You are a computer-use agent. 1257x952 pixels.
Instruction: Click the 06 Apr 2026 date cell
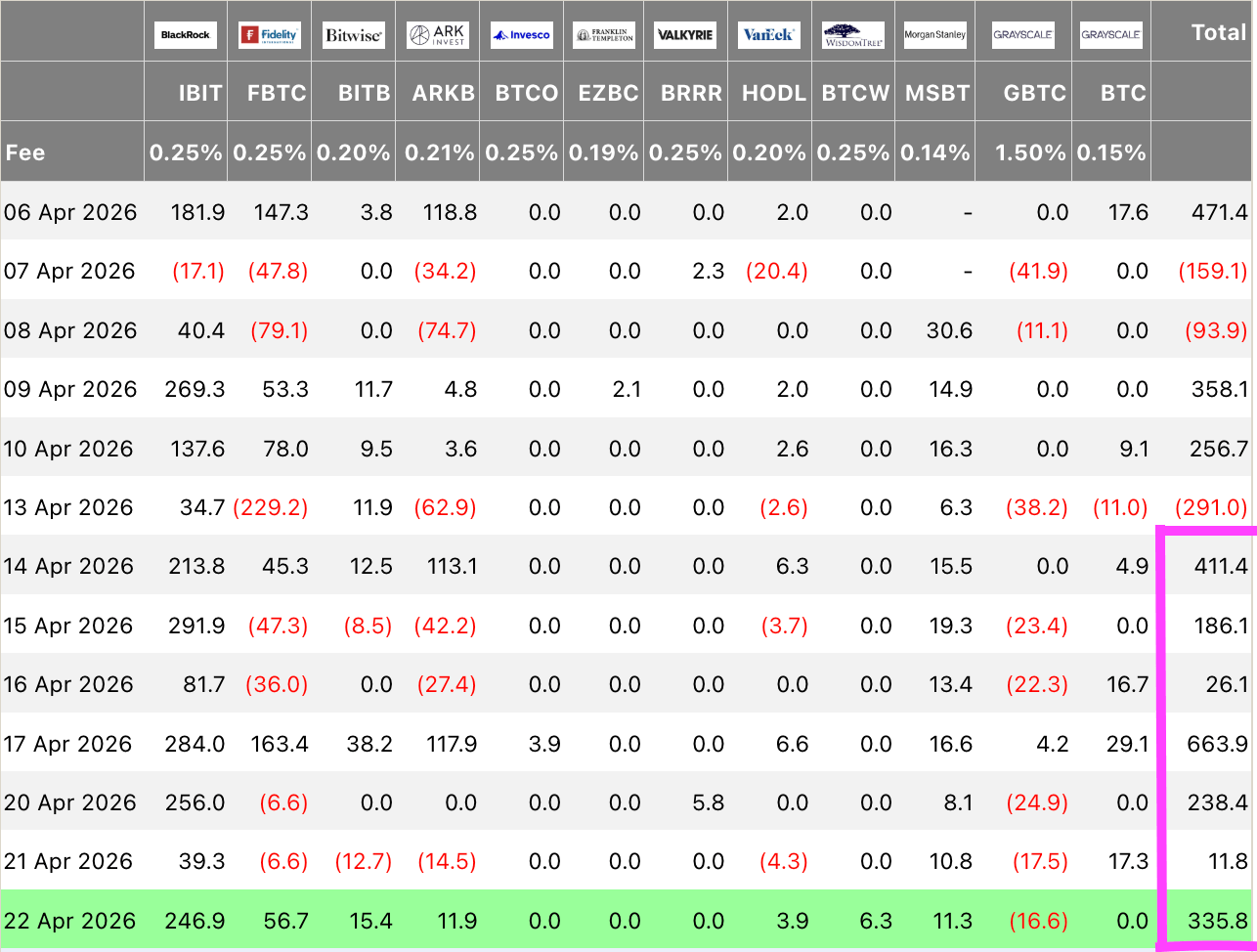(70, 212)
